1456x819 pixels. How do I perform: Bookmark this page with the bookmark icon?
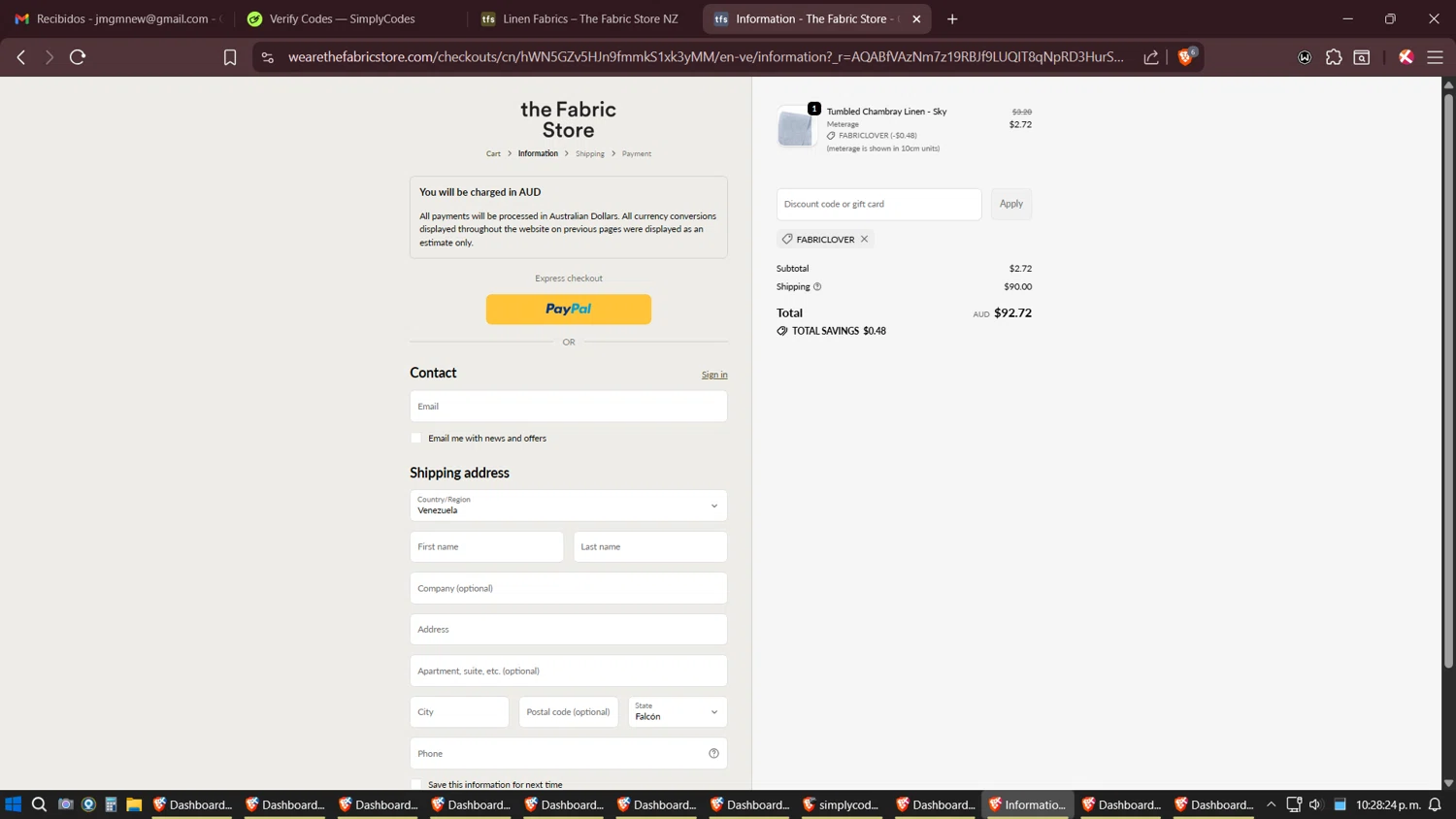[230, 57]
